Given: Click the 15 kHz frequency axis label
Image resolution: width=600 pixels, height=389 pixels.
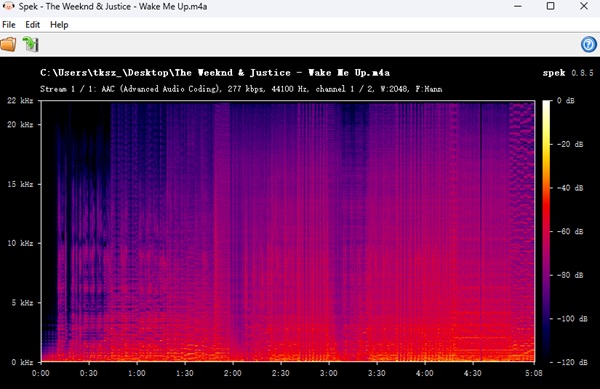Looking at the screenshot, I should 20,184.
